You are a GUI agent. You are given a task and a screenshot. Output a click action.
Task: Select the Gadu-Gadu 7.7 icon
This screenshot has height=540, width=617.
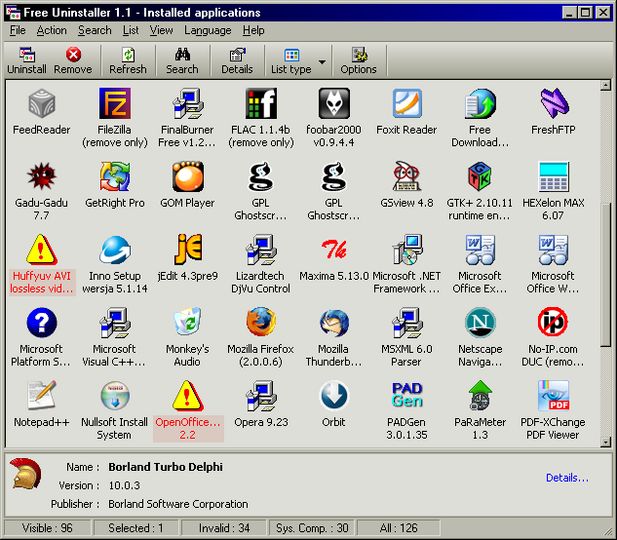click(x=42, y=176)
